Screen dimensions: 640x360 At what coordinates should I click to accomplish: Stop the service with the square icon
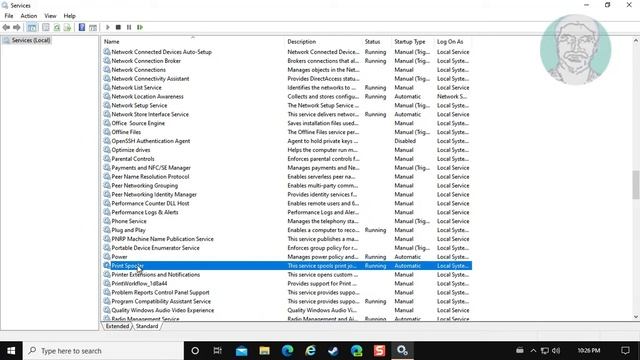[x=118, y=27]
